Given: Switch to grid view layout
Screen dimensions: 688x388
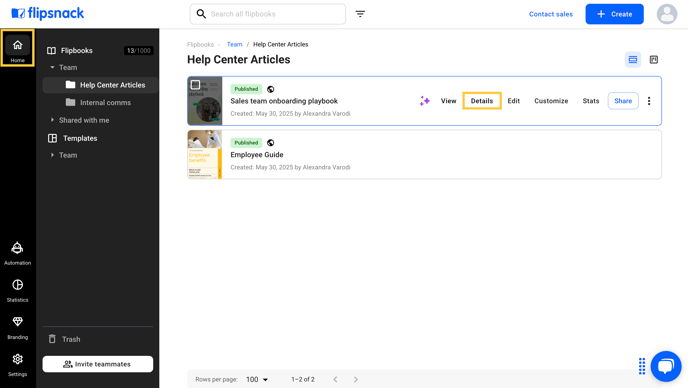Looking at the screenshot, I should (653, 60).
